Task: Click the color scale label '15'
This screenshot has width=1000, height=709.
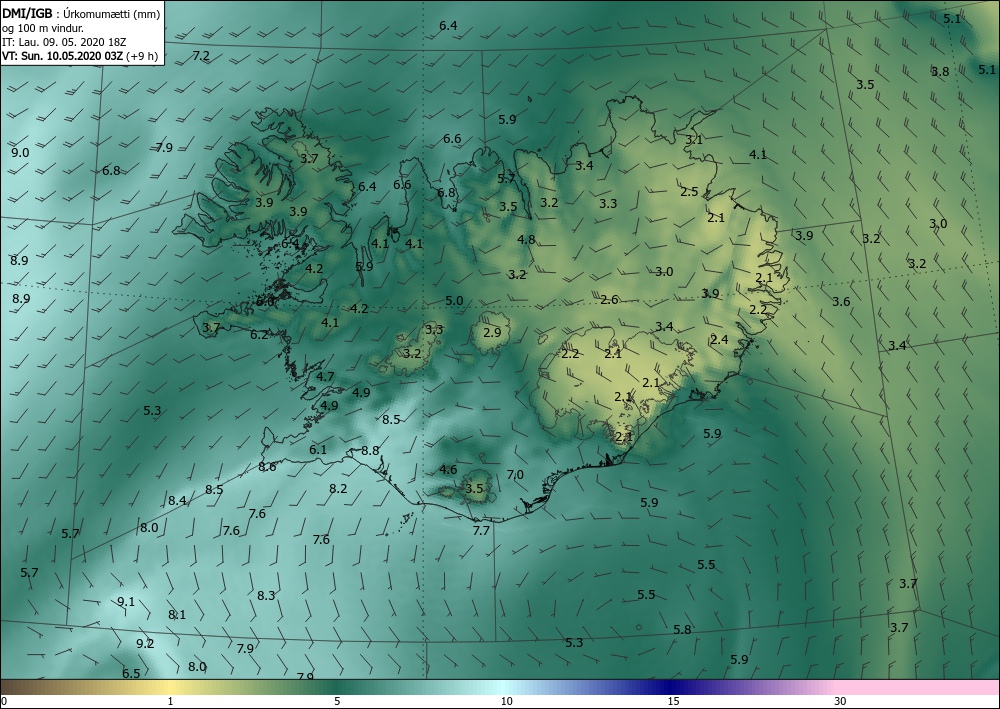Action: [x=673, y=702]
